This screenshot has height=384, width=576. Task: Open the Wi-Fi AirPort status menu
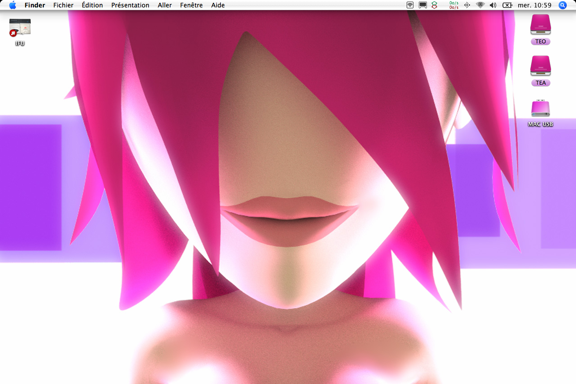(x=480, y=5)
